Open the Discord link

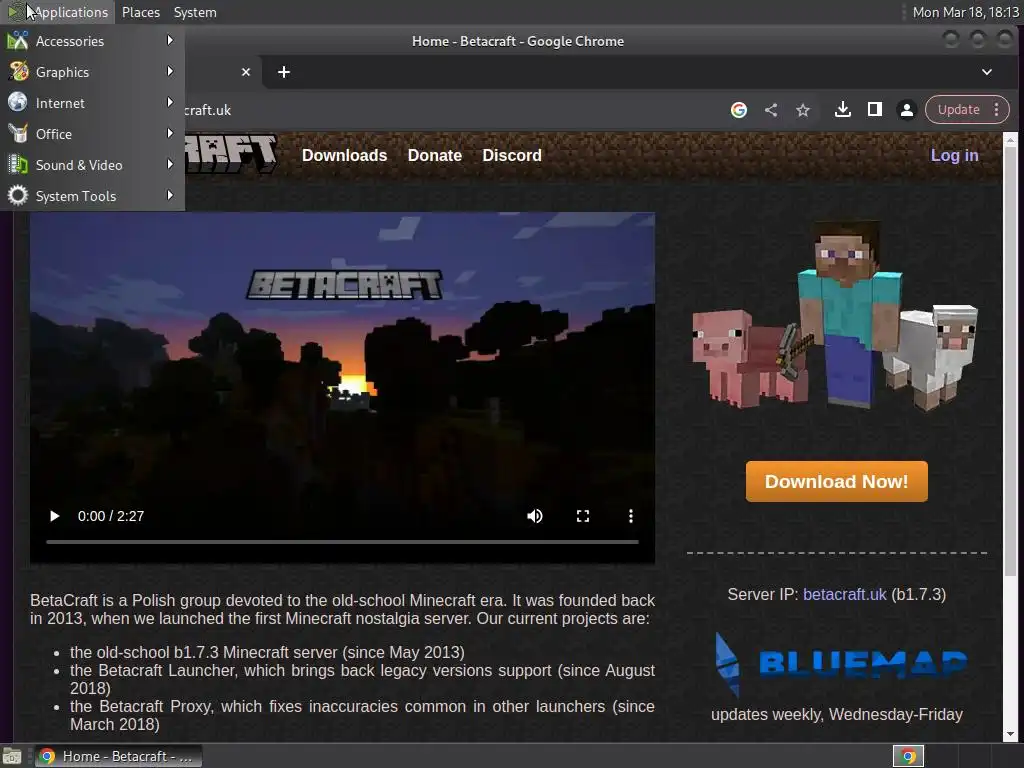click(x=512, y=155)
